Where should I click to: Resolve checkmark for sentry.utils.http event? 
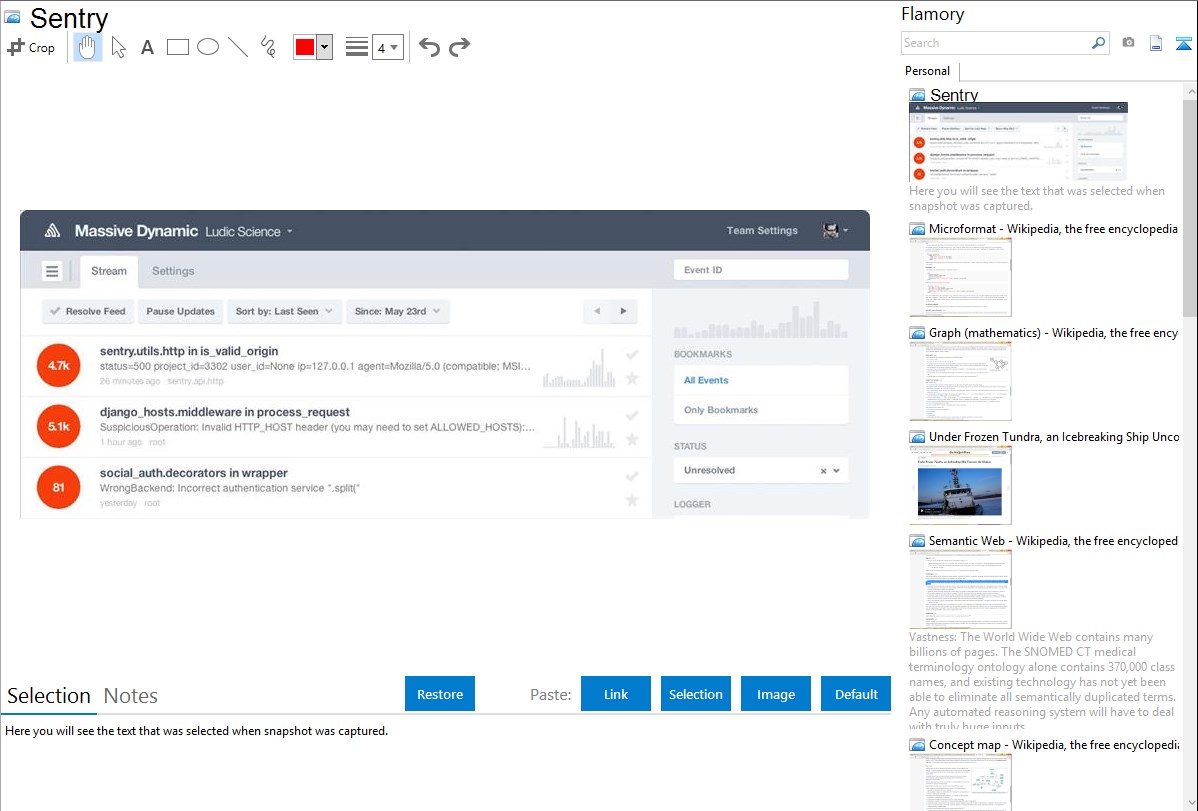[x=632, y=355]
